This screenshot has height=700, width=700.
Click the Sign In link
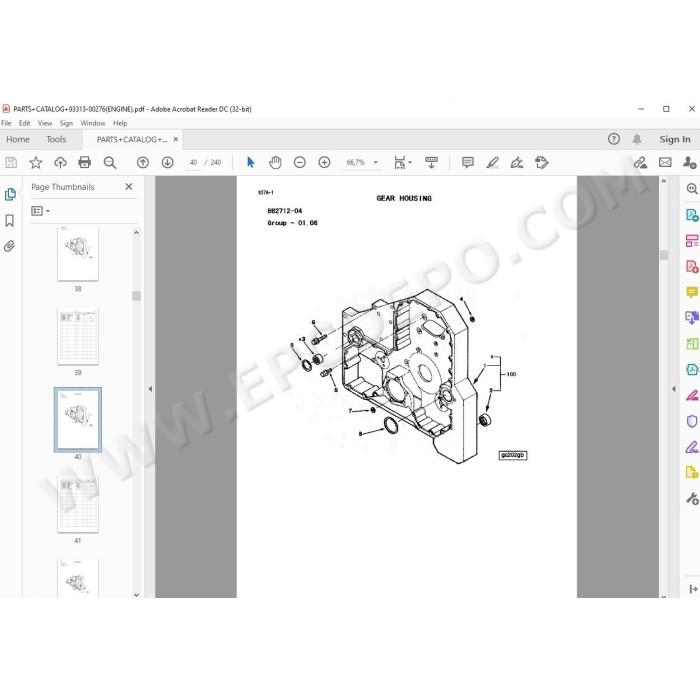pyautogui.click(x=675, y=139)
